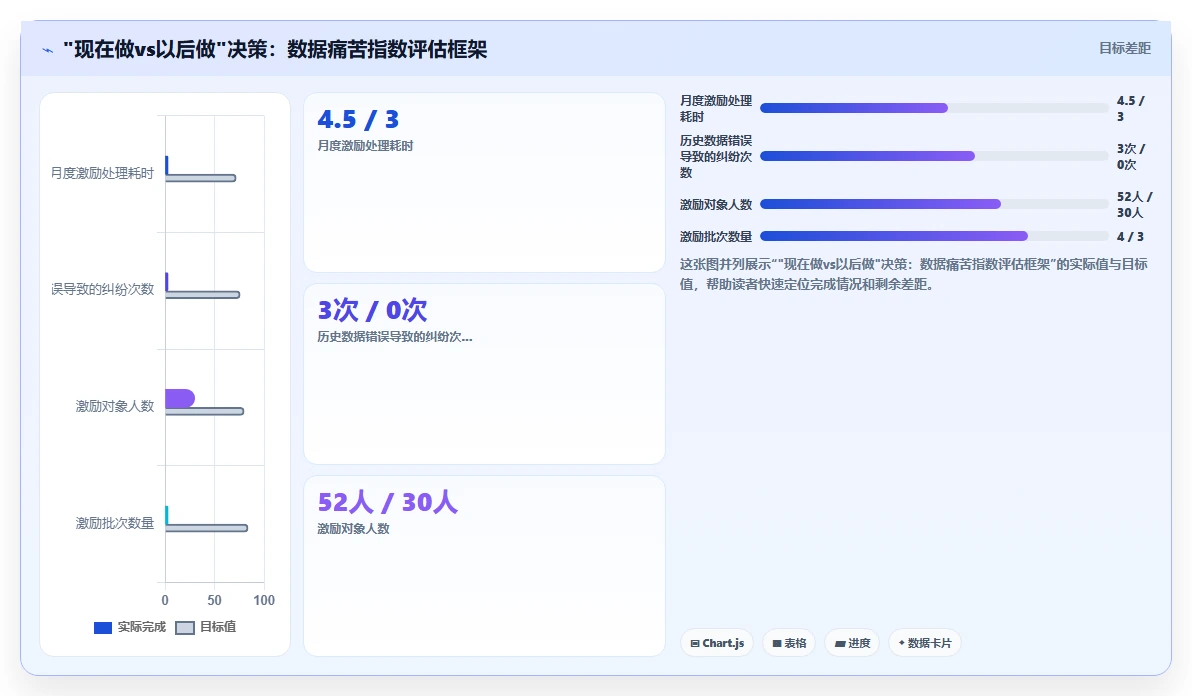This screenshot has width=1192, height=696.
Task: Click the x-axis tick label 50
Action: coord(214,600)
